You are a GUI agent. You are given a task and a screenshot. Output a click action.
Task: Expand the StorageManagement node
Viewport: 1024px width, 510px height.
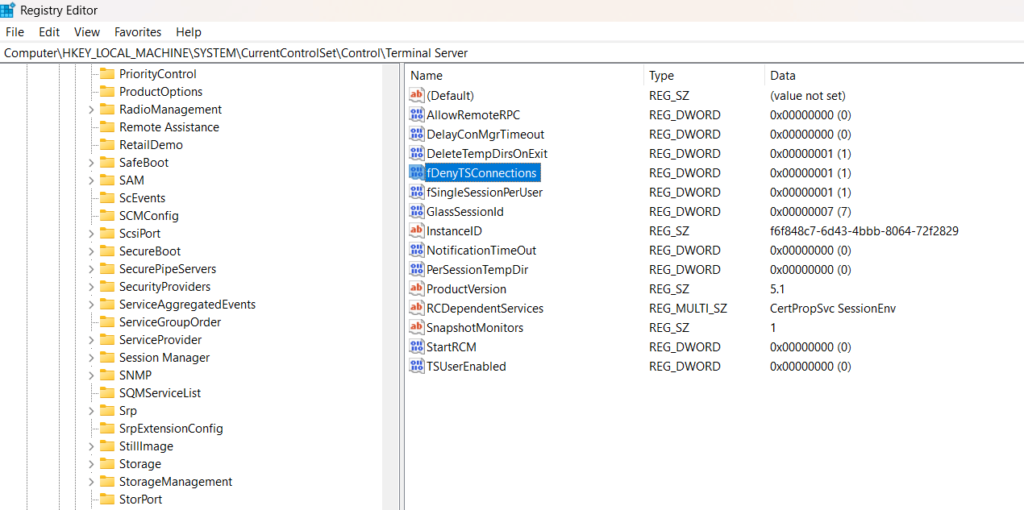[91, 482]
